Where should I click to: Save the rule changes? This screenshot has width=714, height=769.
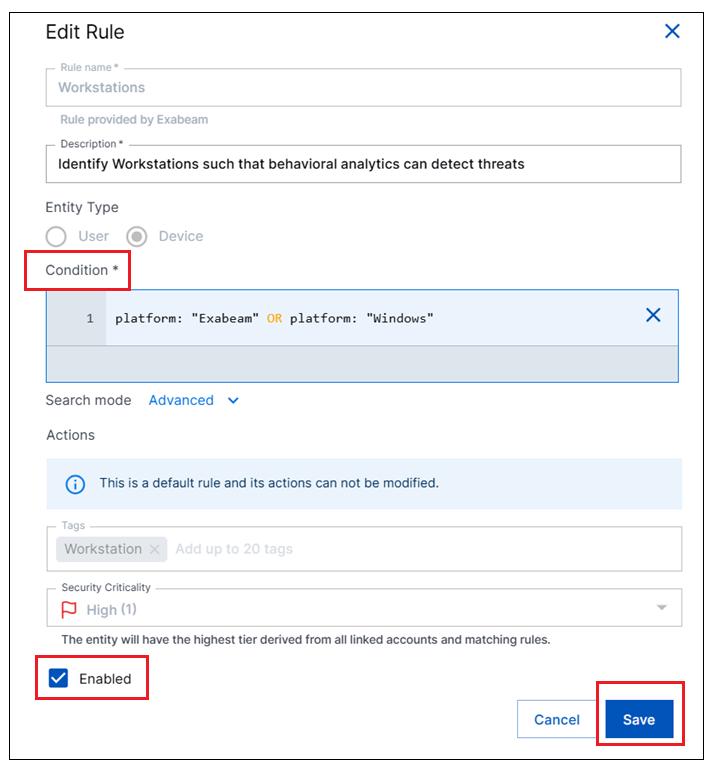pos(639,719)
